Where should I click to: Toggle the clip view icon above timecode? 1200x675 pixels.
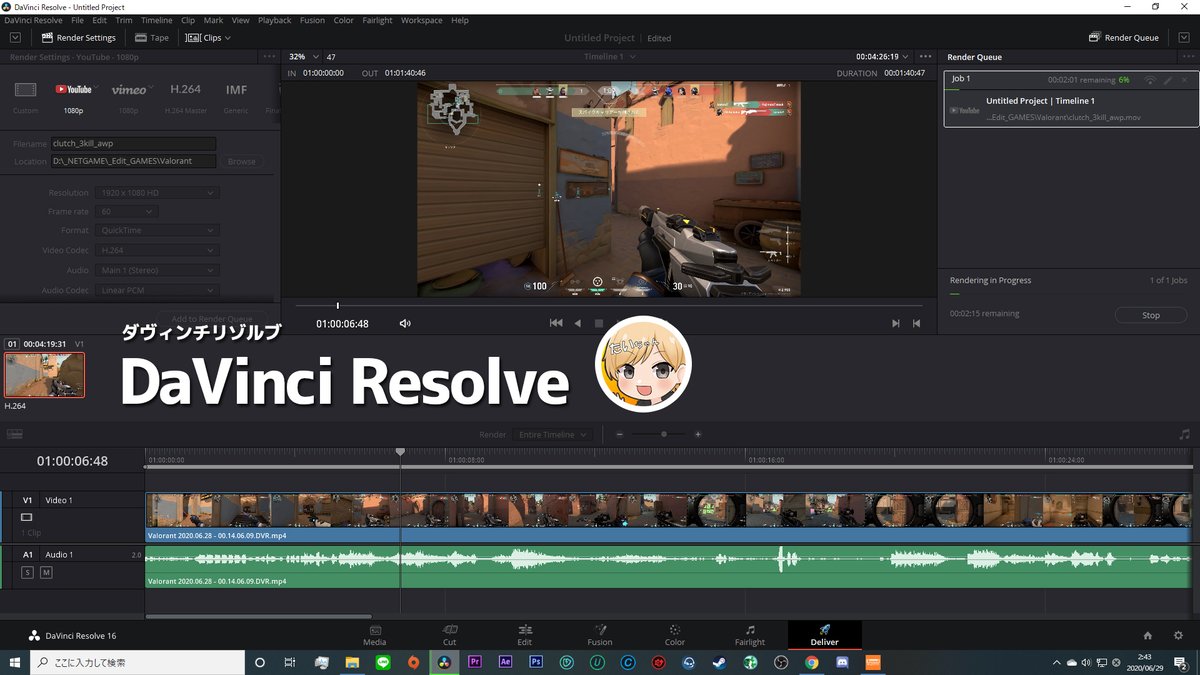pyautogui.click(x=15, y=434)
